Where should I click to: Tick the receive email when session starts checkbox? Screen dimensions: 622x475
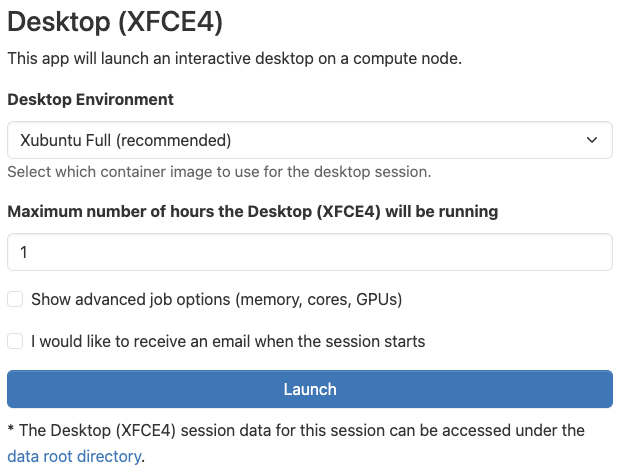[x=15, y=341]
